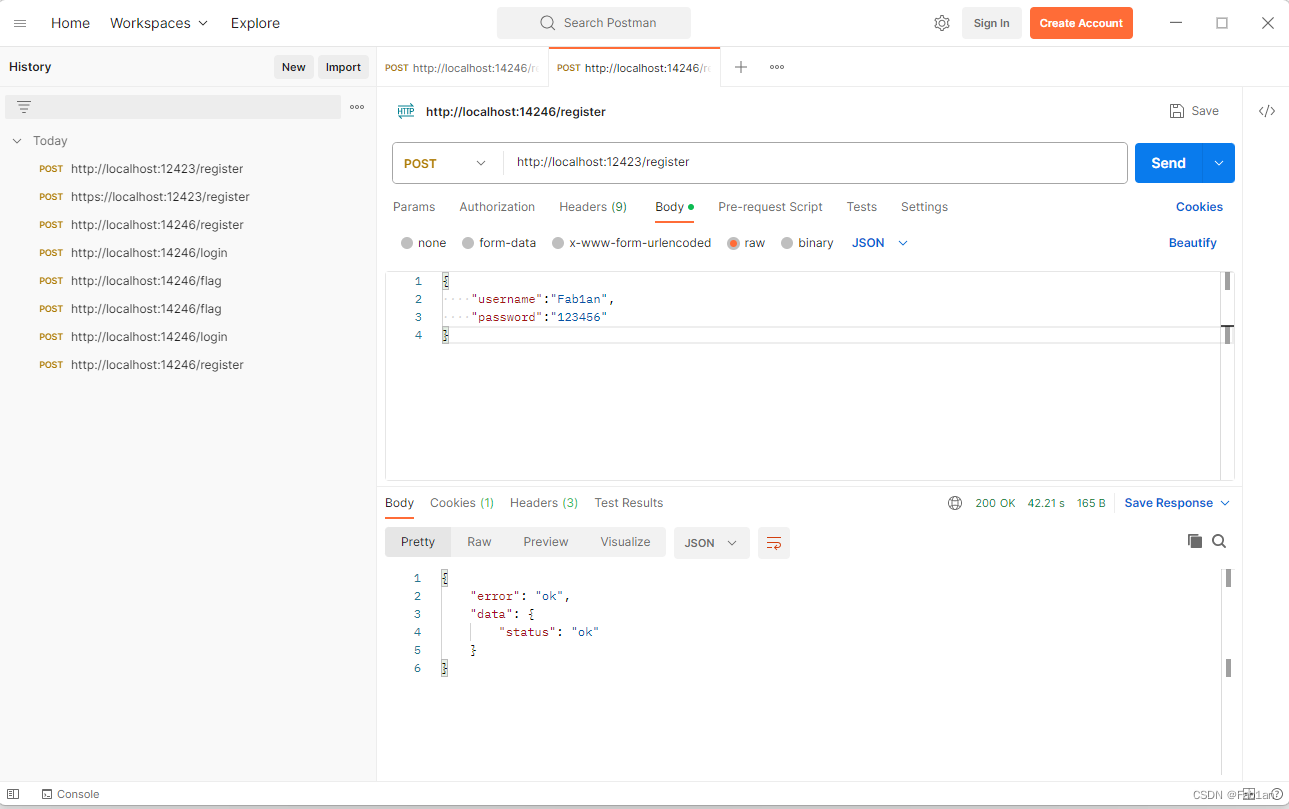Viewport: 1289px width, 809px height.
Task: Open request Headers (9) tab
Action: pos(593,207)
